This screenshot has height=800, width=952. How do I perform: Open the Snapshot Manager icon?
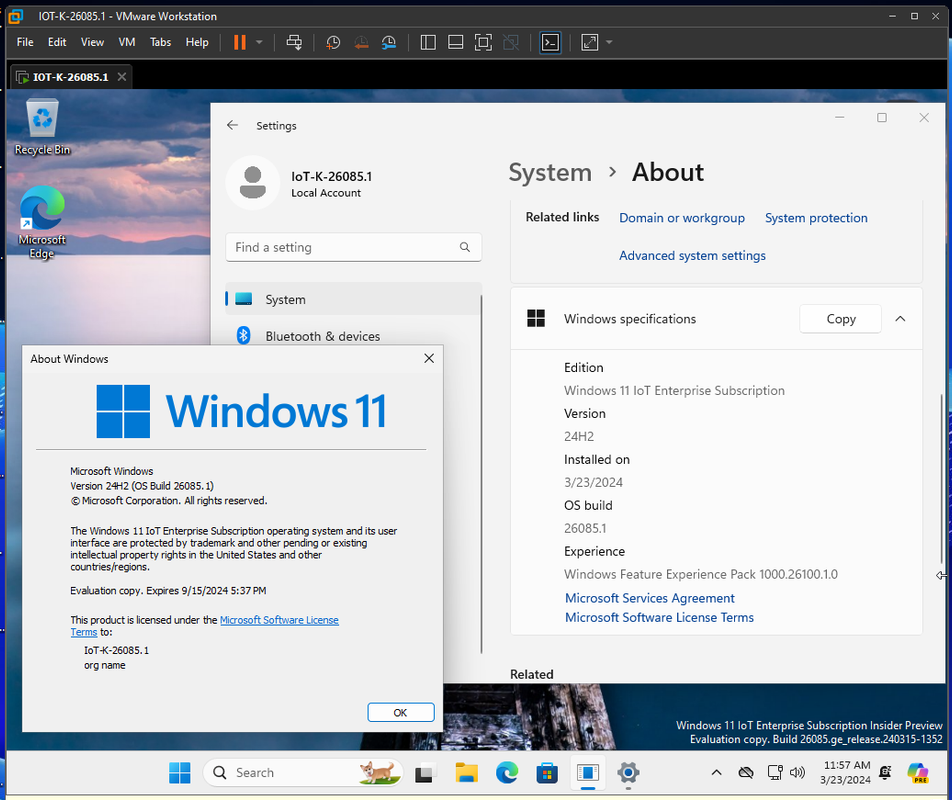click(x=389, y=42)
